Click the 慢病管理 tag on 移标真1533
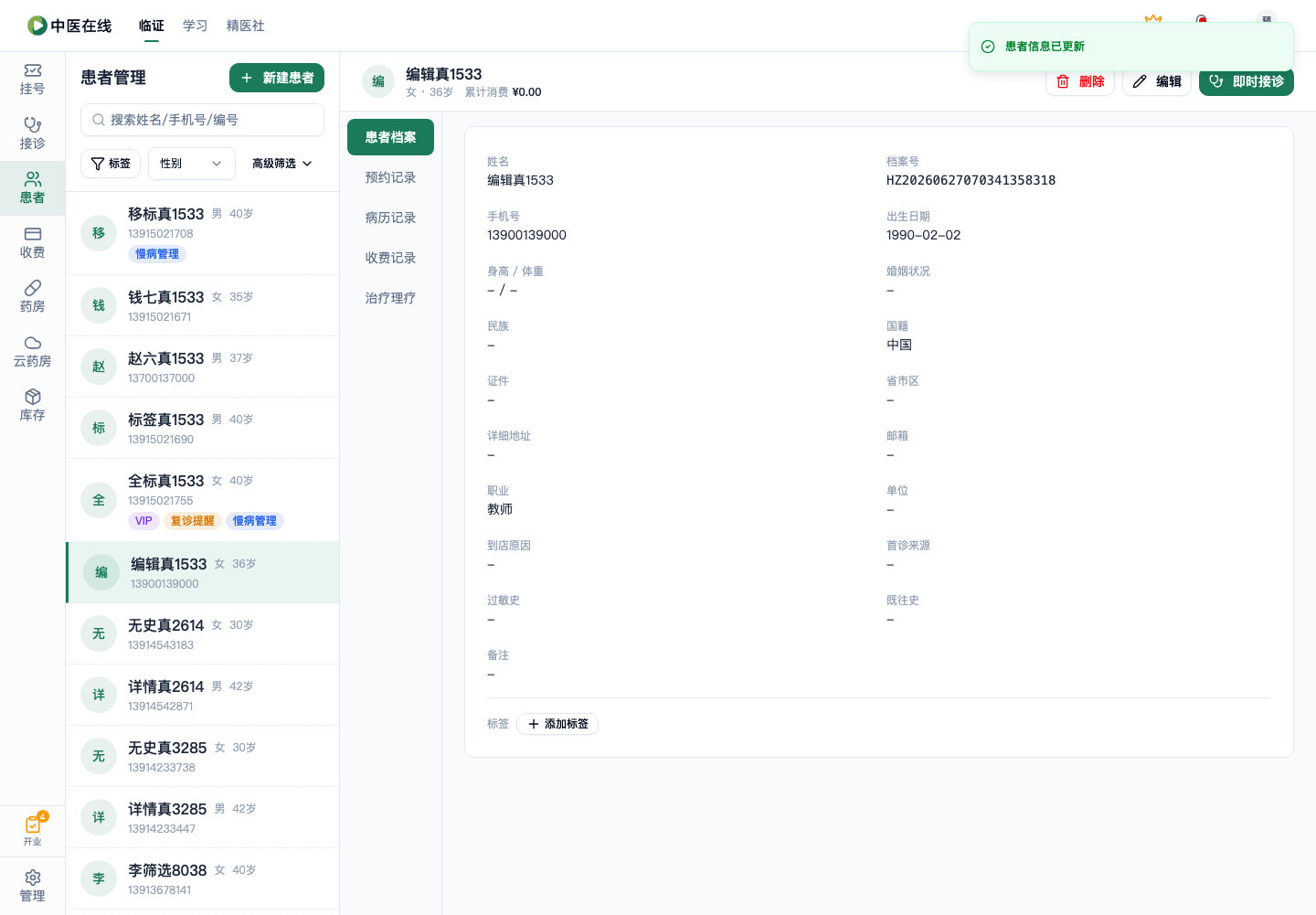 pyautogui.click(x=157, y=254)
